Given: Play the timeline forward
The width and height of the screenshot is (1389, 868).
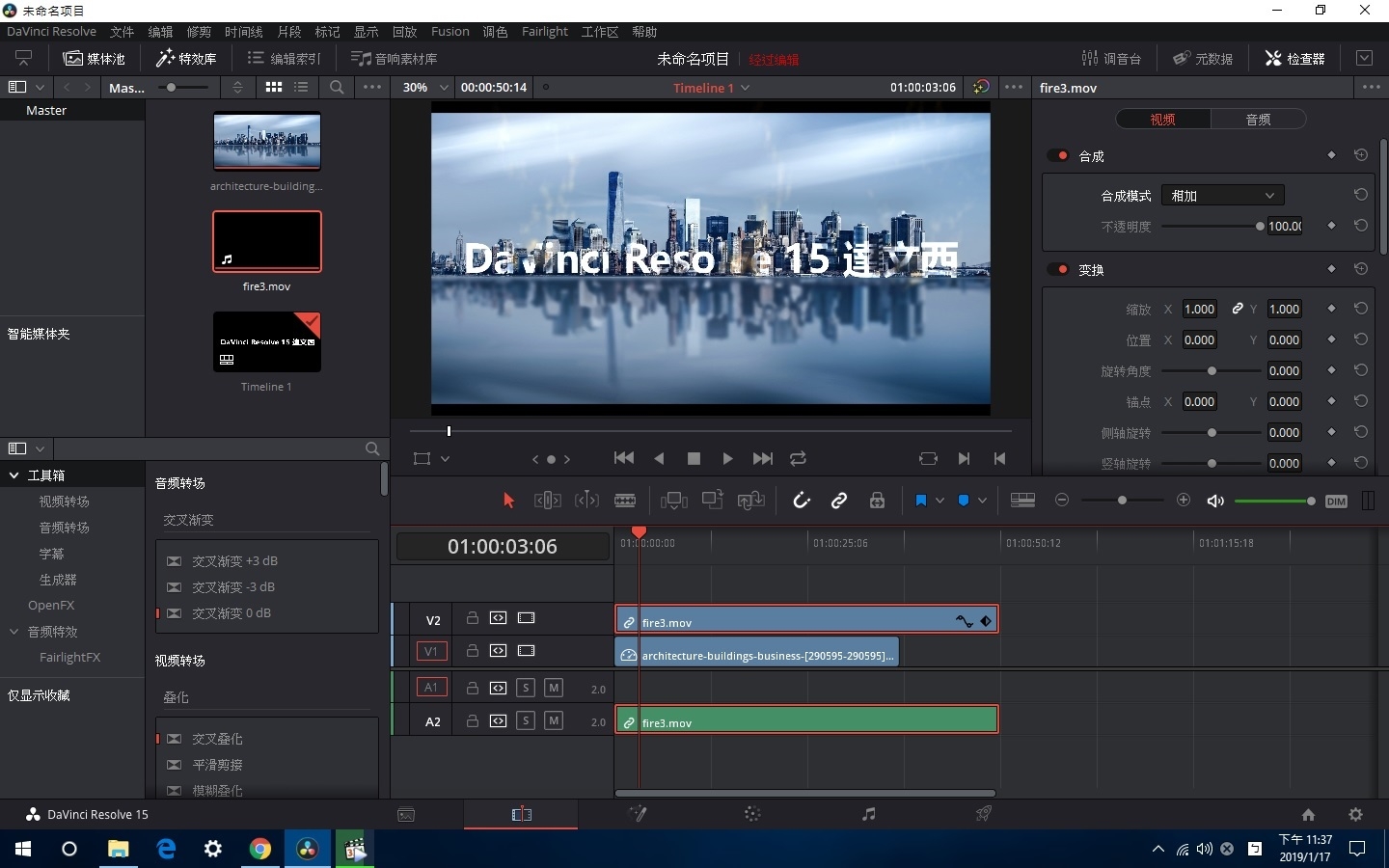Looking at the screenshot, I should pos(727,459).
